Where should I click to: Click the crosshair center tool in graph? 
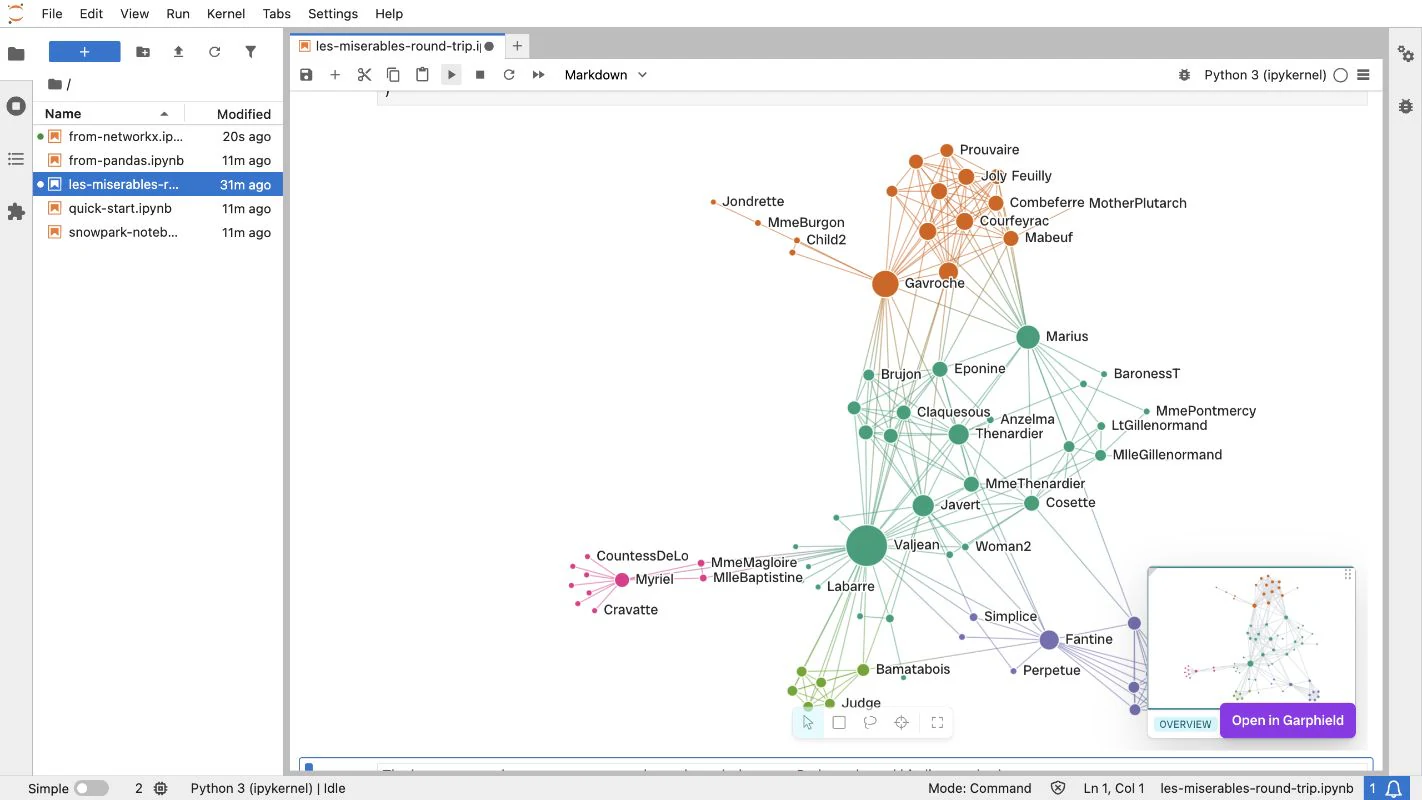click(901, 722)
